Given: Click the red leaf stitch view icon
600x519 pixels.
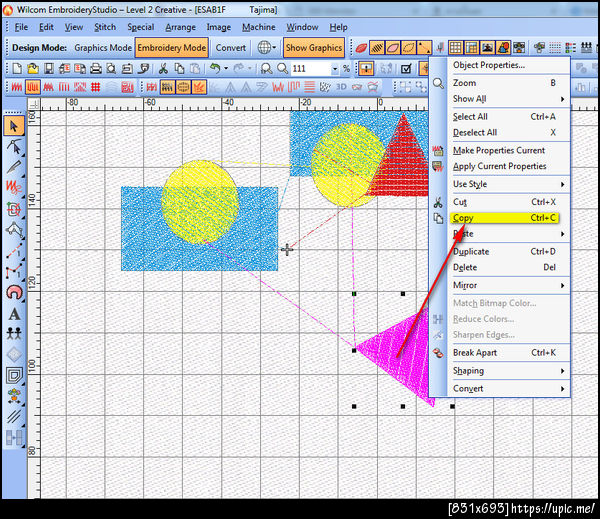Looking at the screenshot, I should [x=361, y=48].
